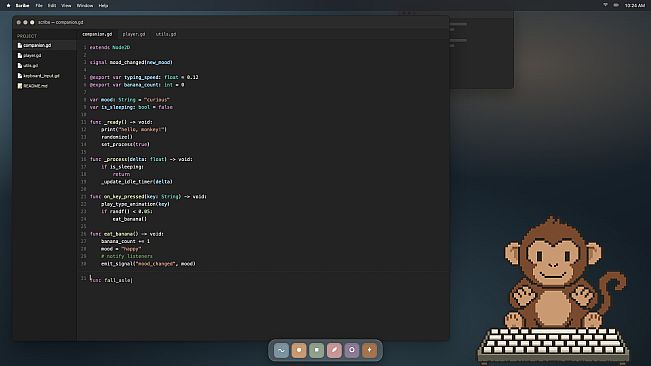Click the PROJECT sidebar header

(x=27, y=36)
